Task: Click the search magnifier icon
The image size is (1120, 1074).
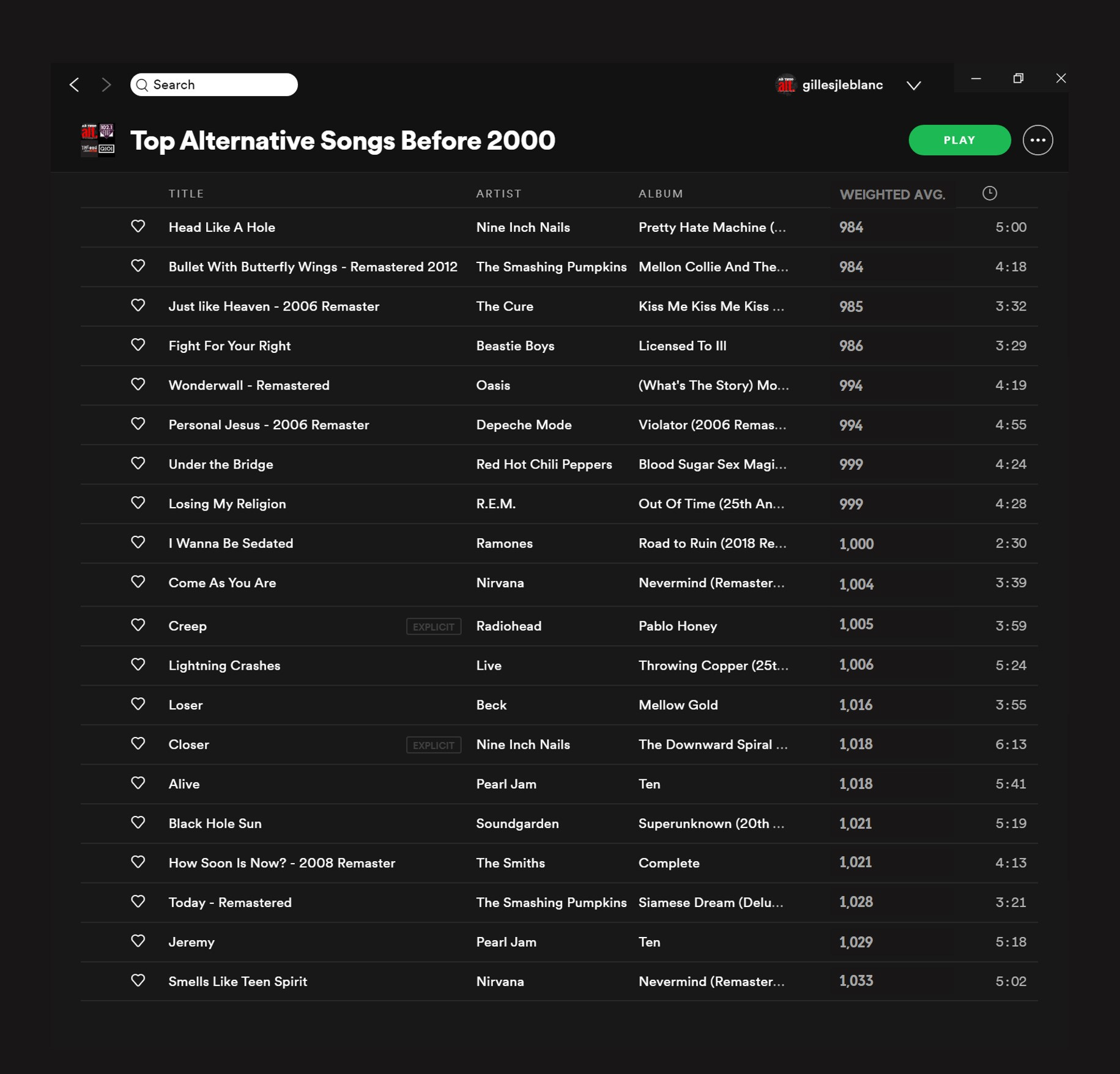Action: pyautogui.click(x=142, y=84)
